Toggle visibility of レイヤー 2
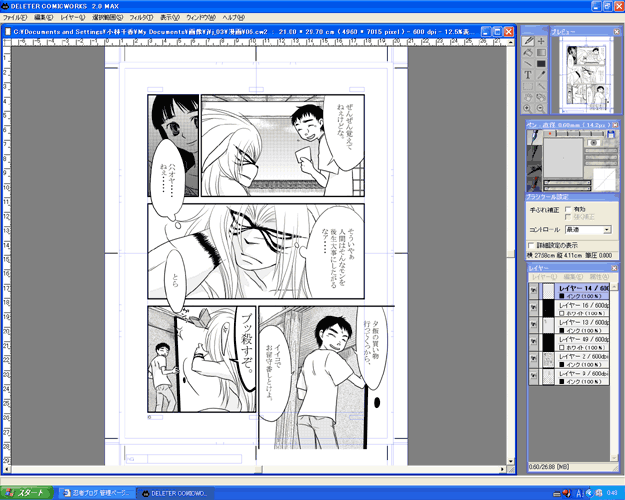The width and height of the screenshot is (625, 500). [533, 360]
